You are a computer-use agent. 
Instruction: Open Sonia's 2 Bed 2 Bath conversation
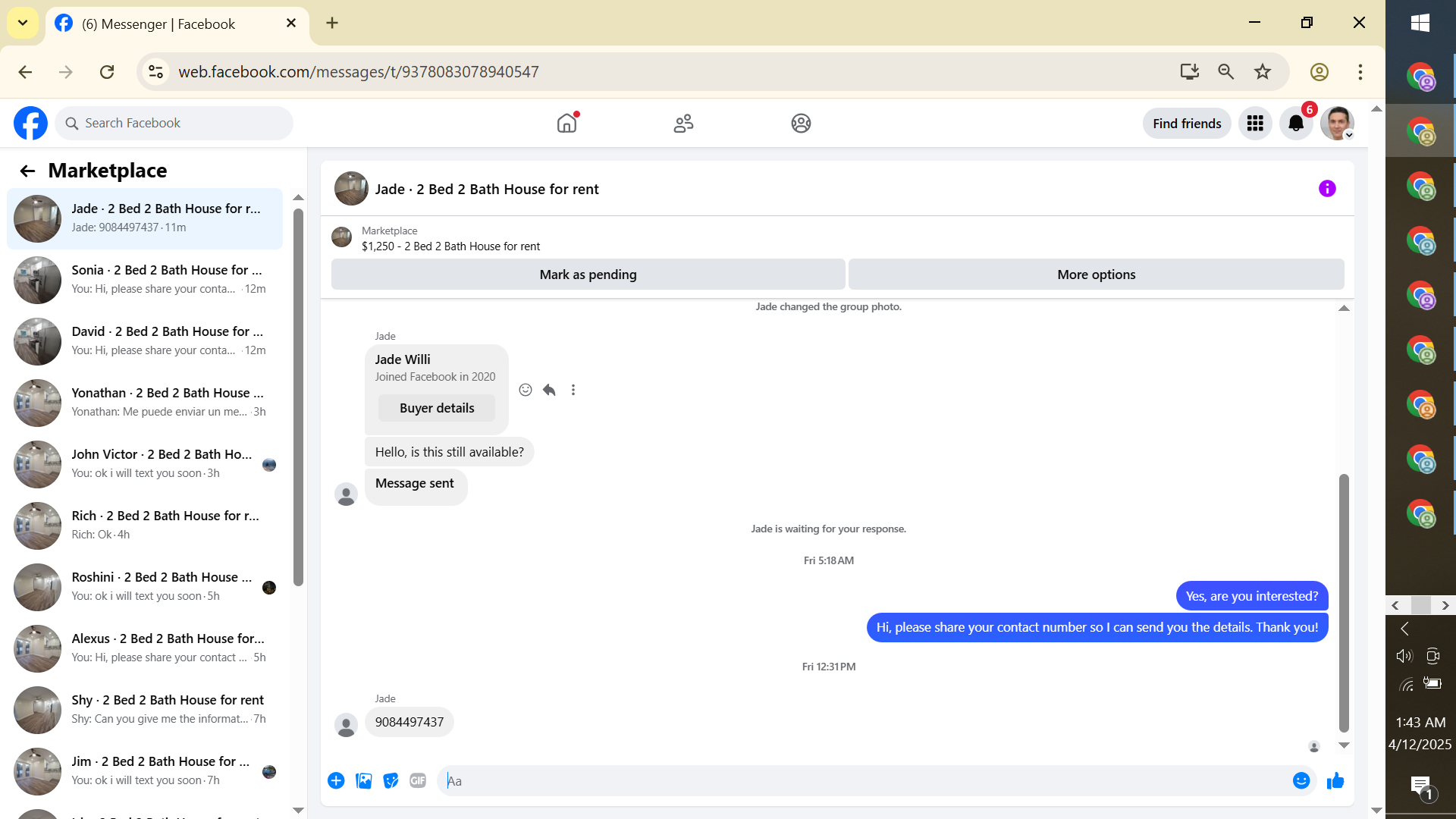click(x=145, y=279)
